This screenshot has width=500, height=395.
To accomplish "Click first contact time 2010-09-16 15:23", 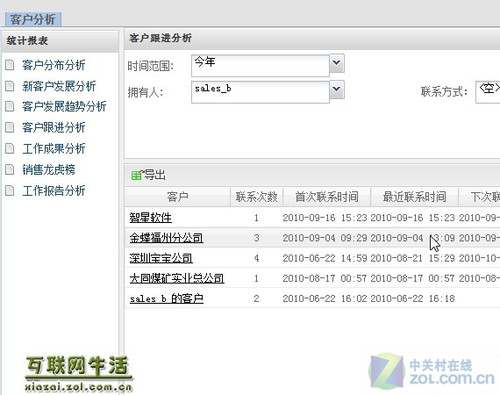I will 325,218.
